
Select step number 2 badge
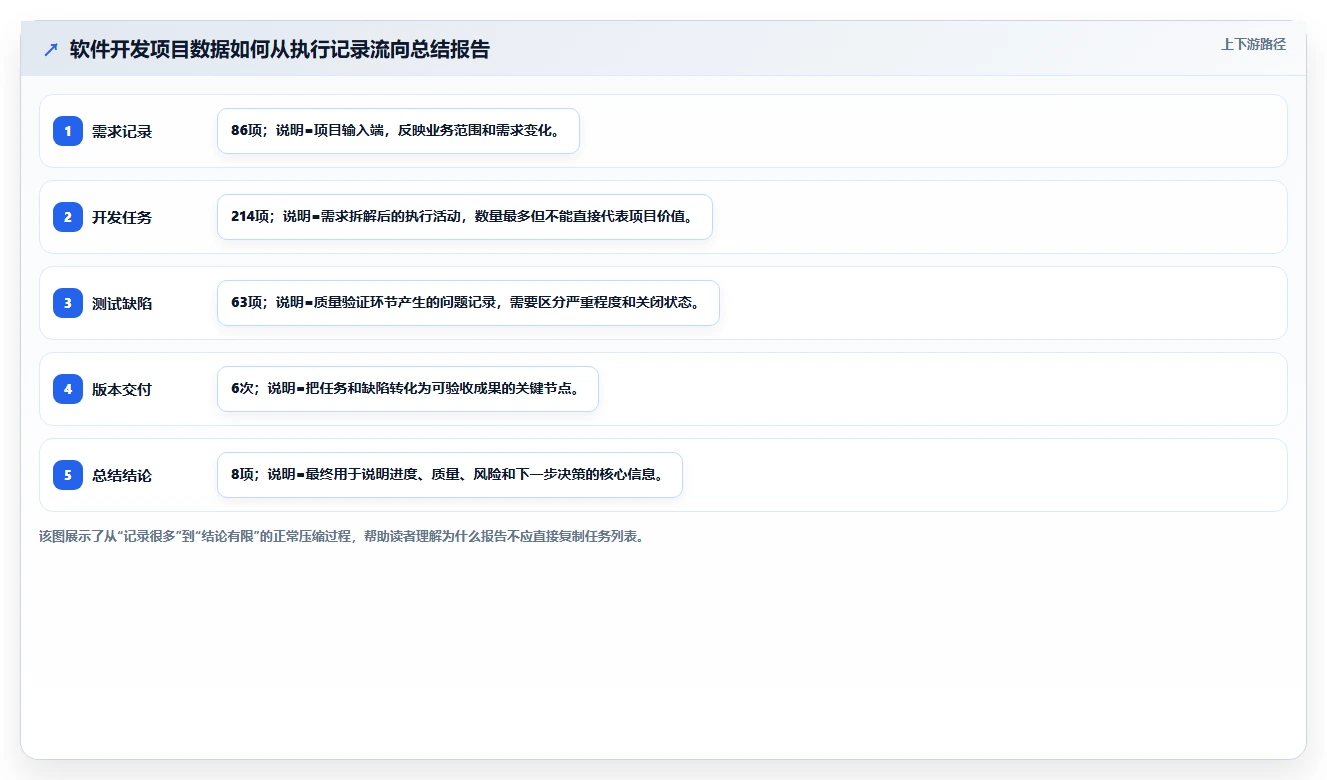[x=68, y=217]
